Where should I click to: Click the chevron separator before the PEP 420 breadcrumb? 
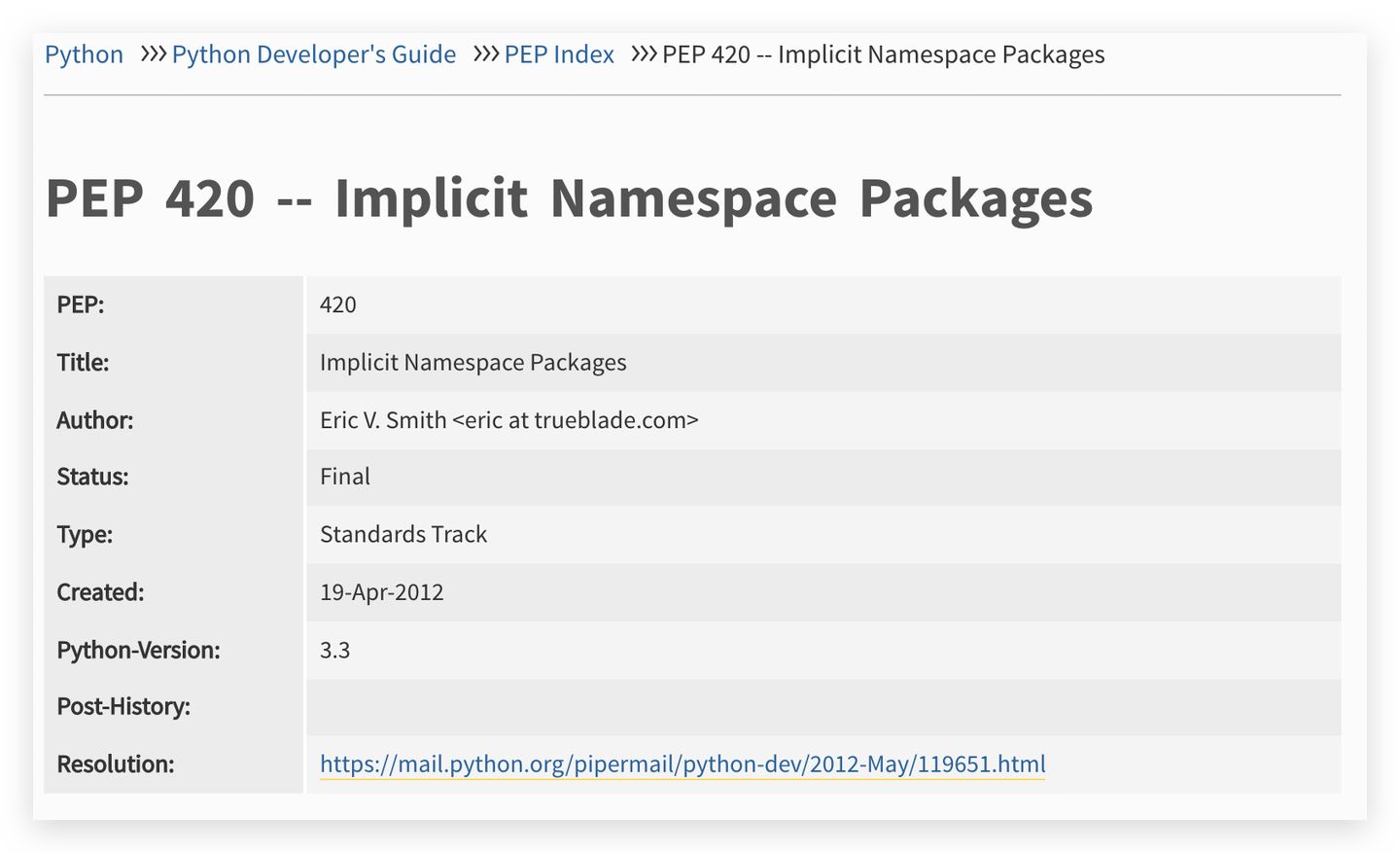tap(645, 54)
